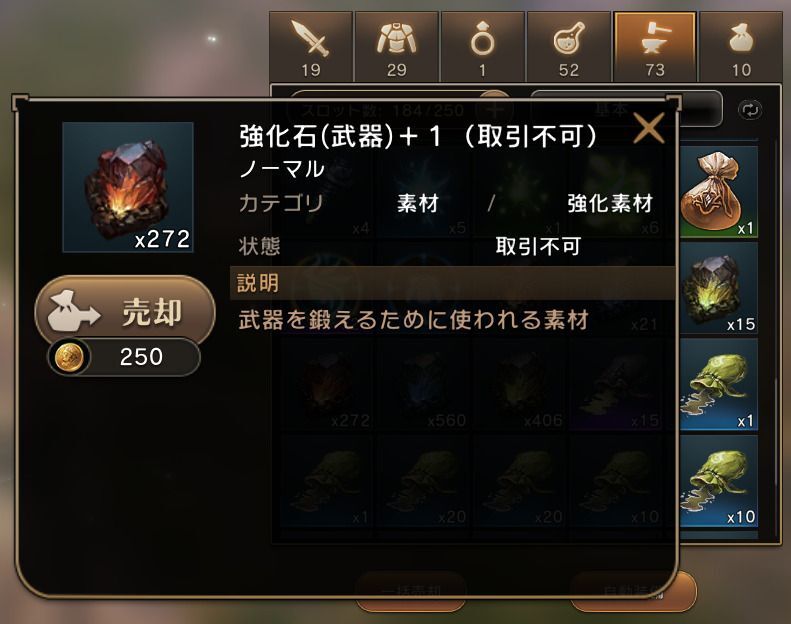Image resolution: width=791 pixels, height=624 pixels.
Task: Click the gold coin price icon
Action: point(69,357)
